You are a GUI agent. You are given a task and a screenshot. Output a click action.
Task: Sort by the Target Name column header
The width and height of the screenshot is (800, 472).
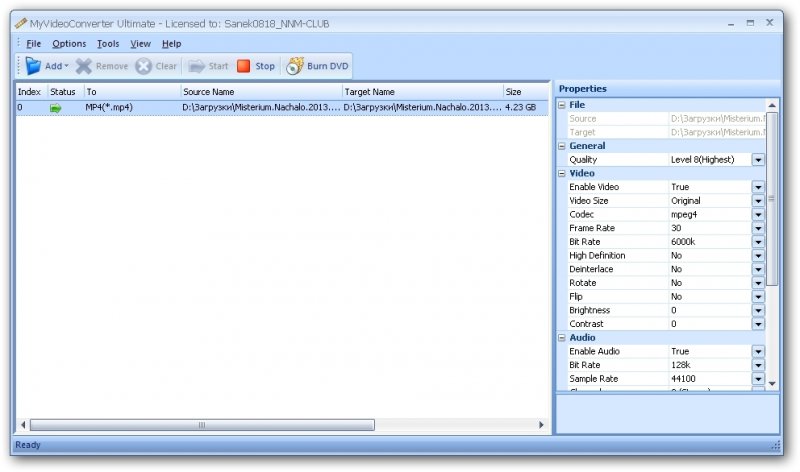(x=423, y=92)
